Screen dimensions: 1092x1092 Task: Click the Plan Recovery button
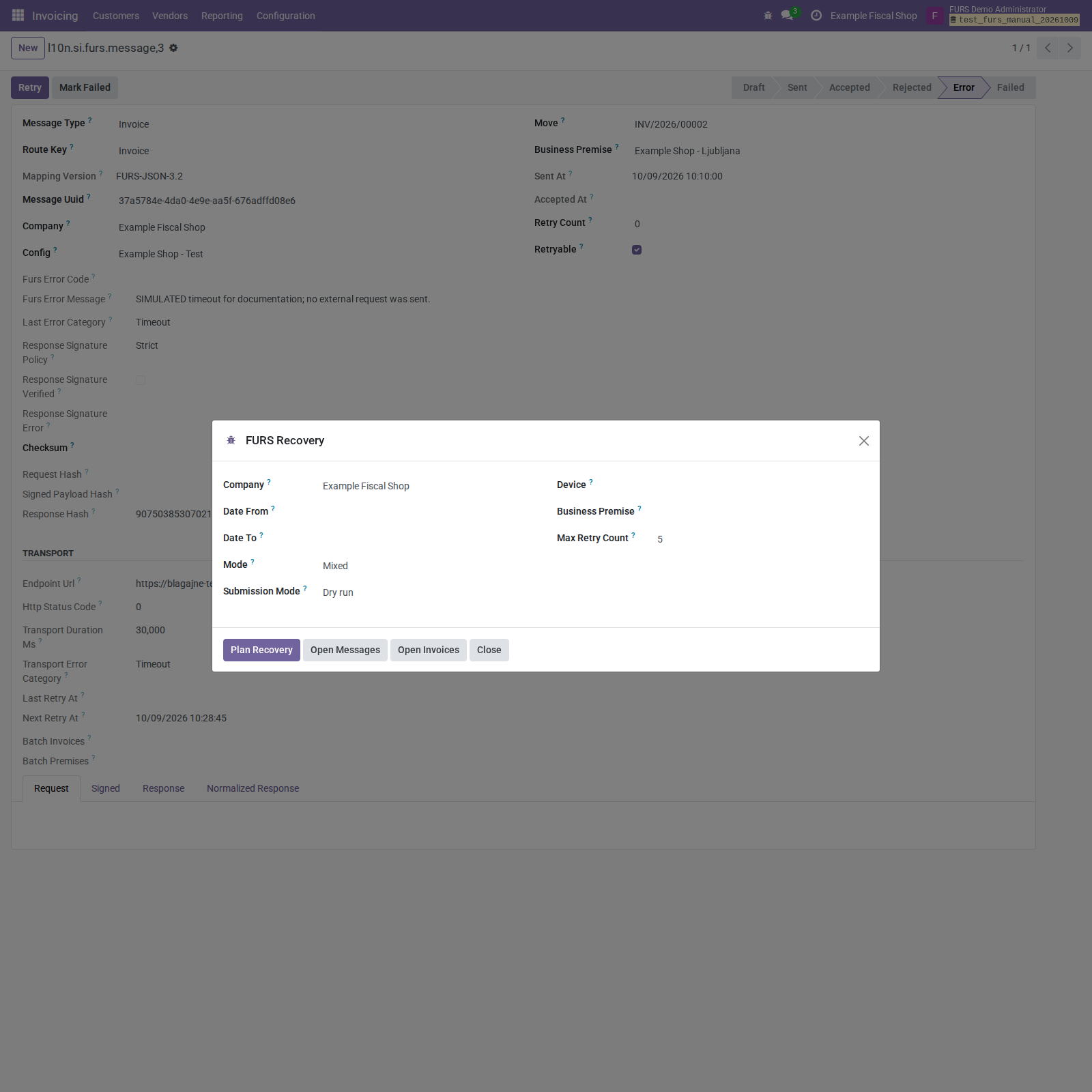[x=261, y=650]
